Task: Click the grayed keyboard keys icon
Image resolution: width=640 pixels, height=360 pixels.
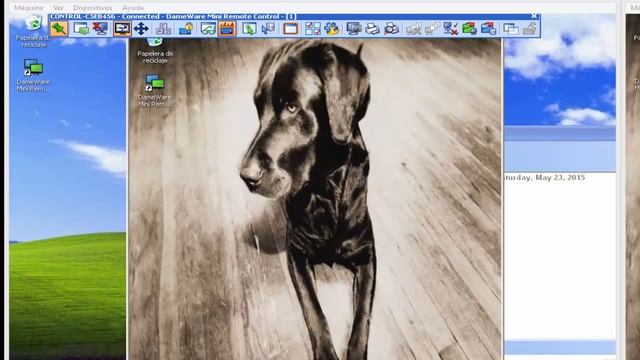Action: coord(164,29)
